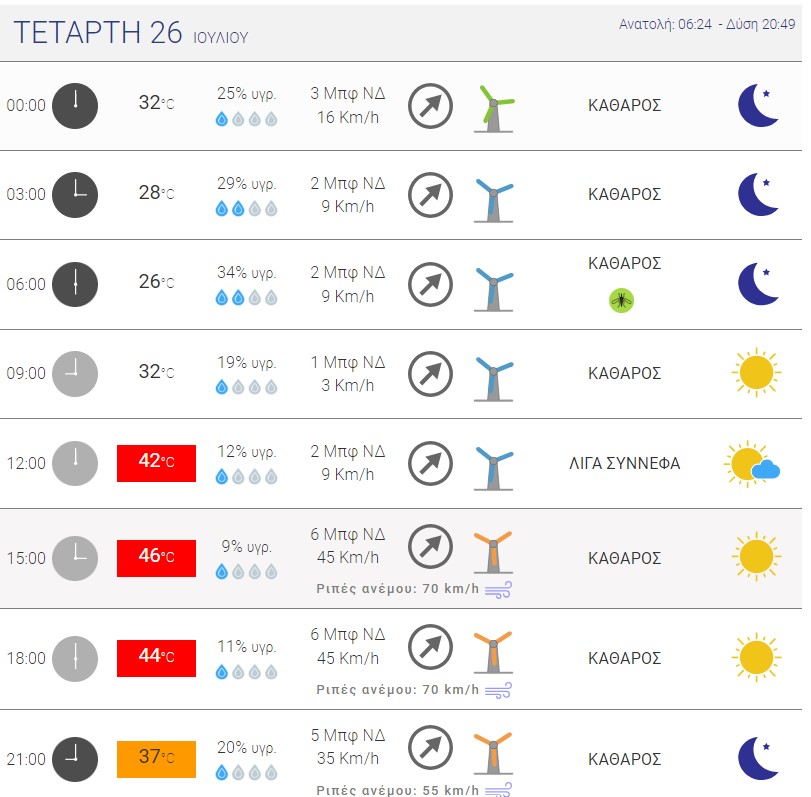811x797 pixels.
Task: Click the wind gust icon at 18:00
Action: (x=499, y=690)
